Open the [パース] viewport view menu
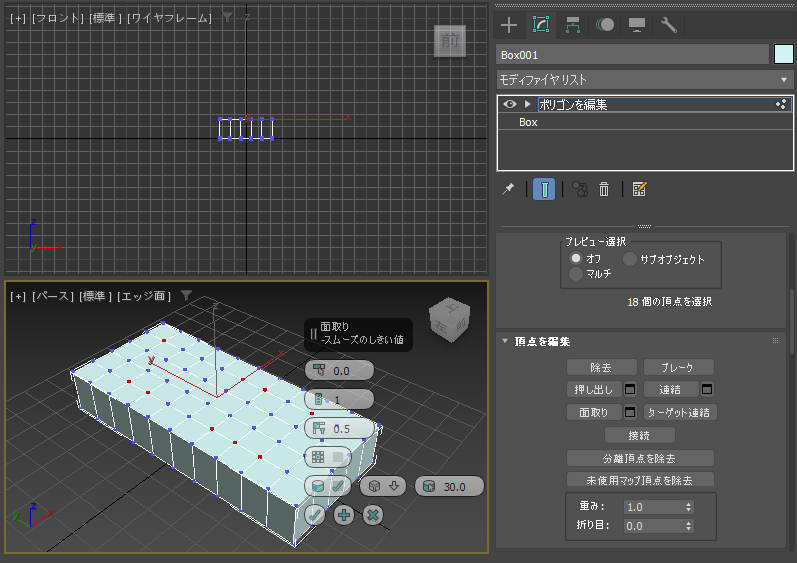 pyautogui.click(x=53, y=296)
